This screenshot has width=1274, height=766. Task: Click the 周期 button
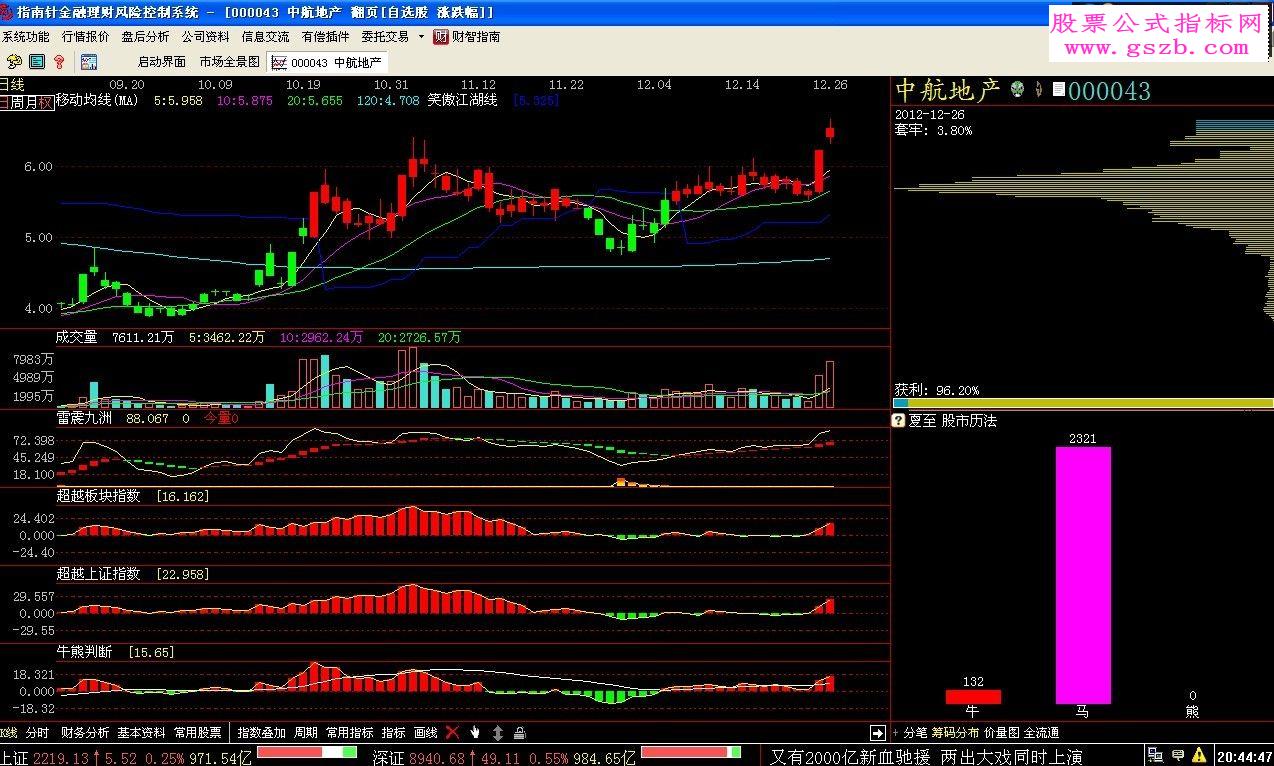306,733
